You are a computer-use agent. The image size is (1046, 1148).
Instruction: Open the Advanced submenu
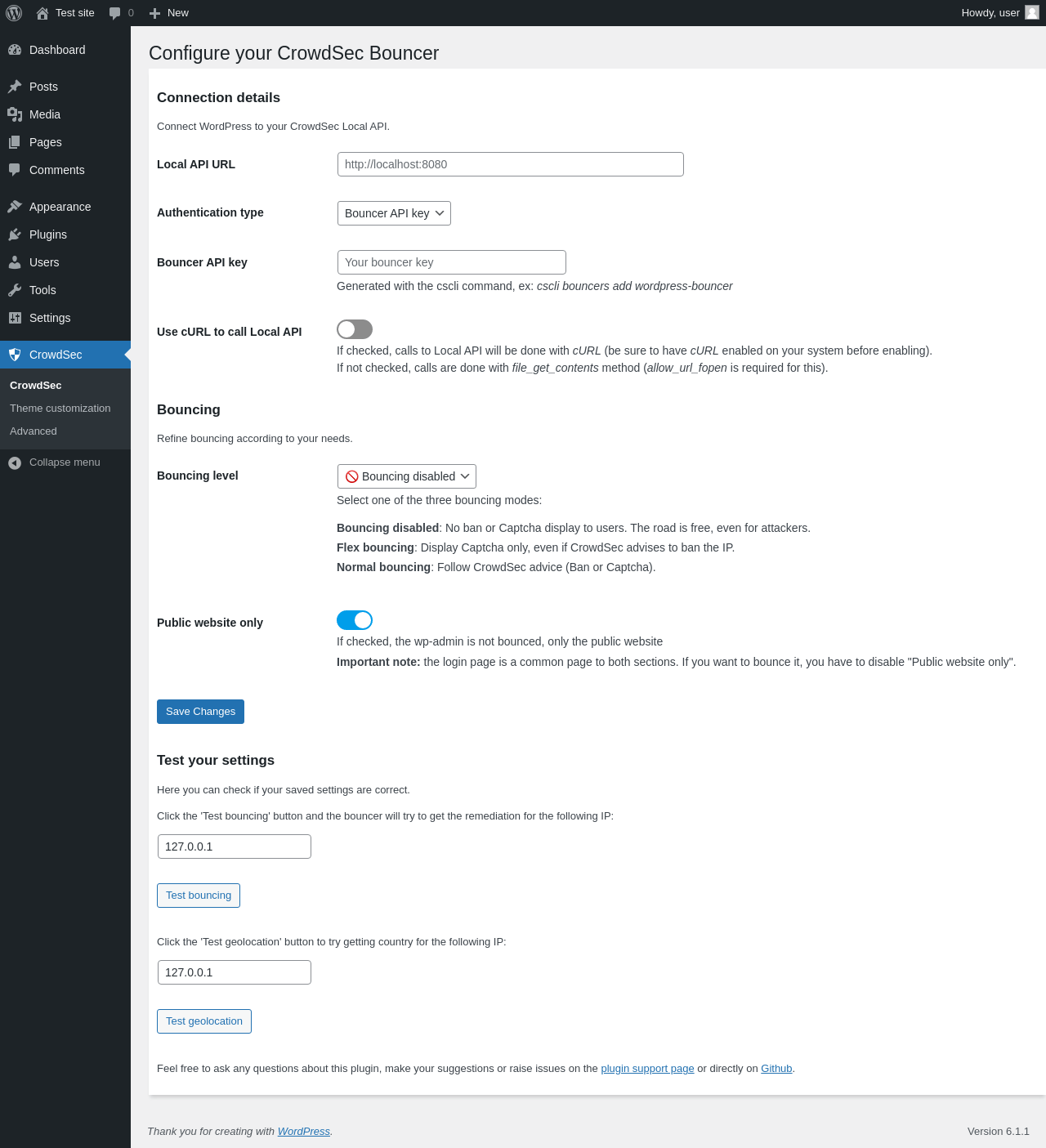[x=34, y=431]
